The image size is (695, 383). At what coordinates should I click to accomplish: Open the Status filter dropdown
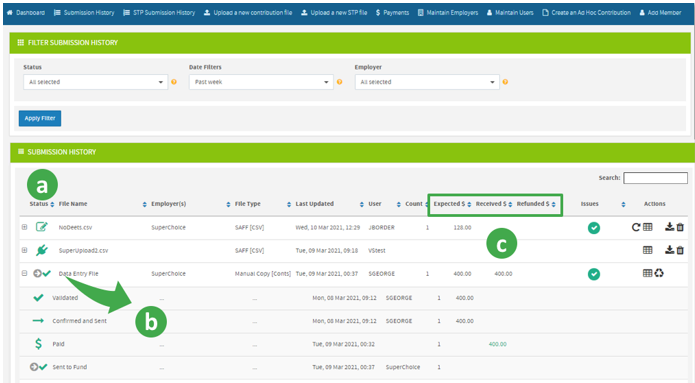click(96, 82)
